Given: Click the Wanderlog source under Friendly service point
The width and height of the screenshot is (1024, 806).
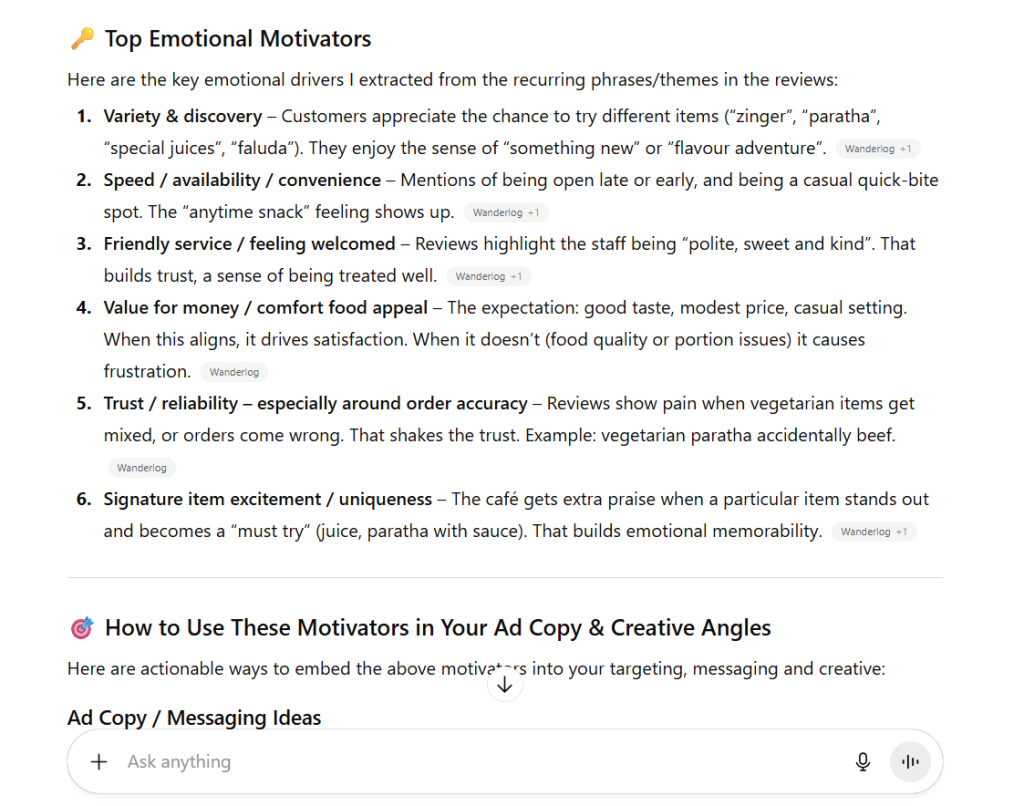Looking at the screenshot, I should (x=489, y=276).
